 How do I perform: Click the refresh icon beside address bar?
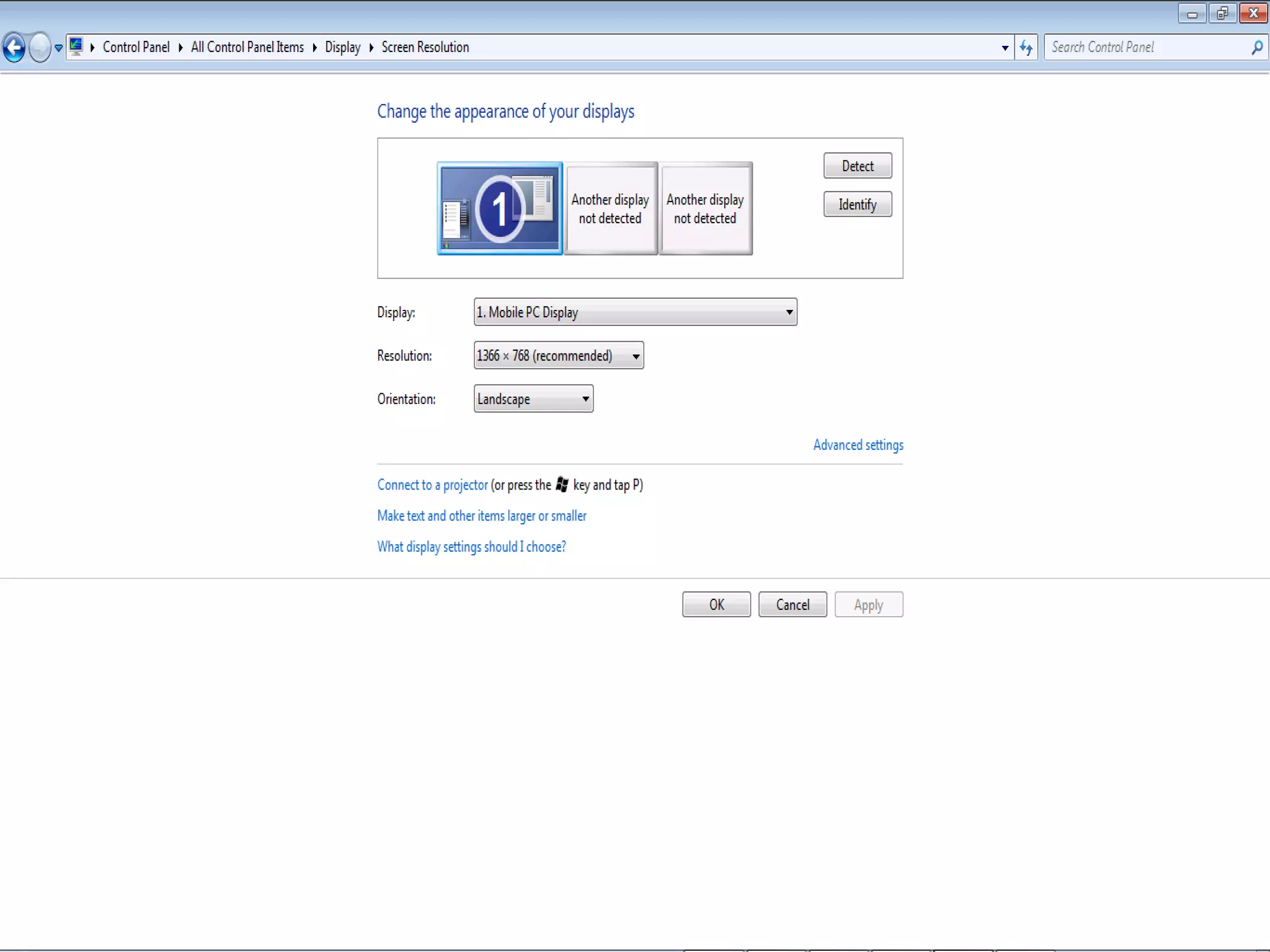(x=1026, y=48)
